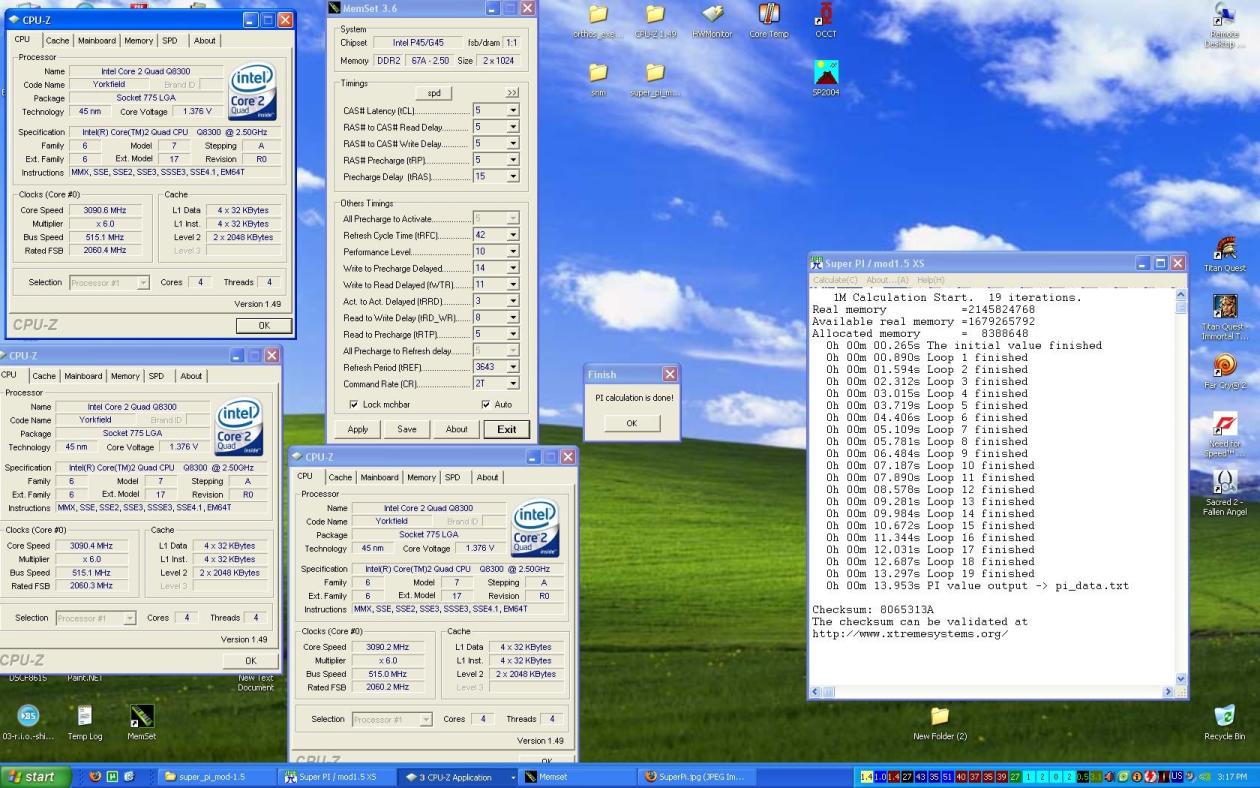
Task: Click the >>| button in MemSet Timings
Action: (x=512, y=93)
